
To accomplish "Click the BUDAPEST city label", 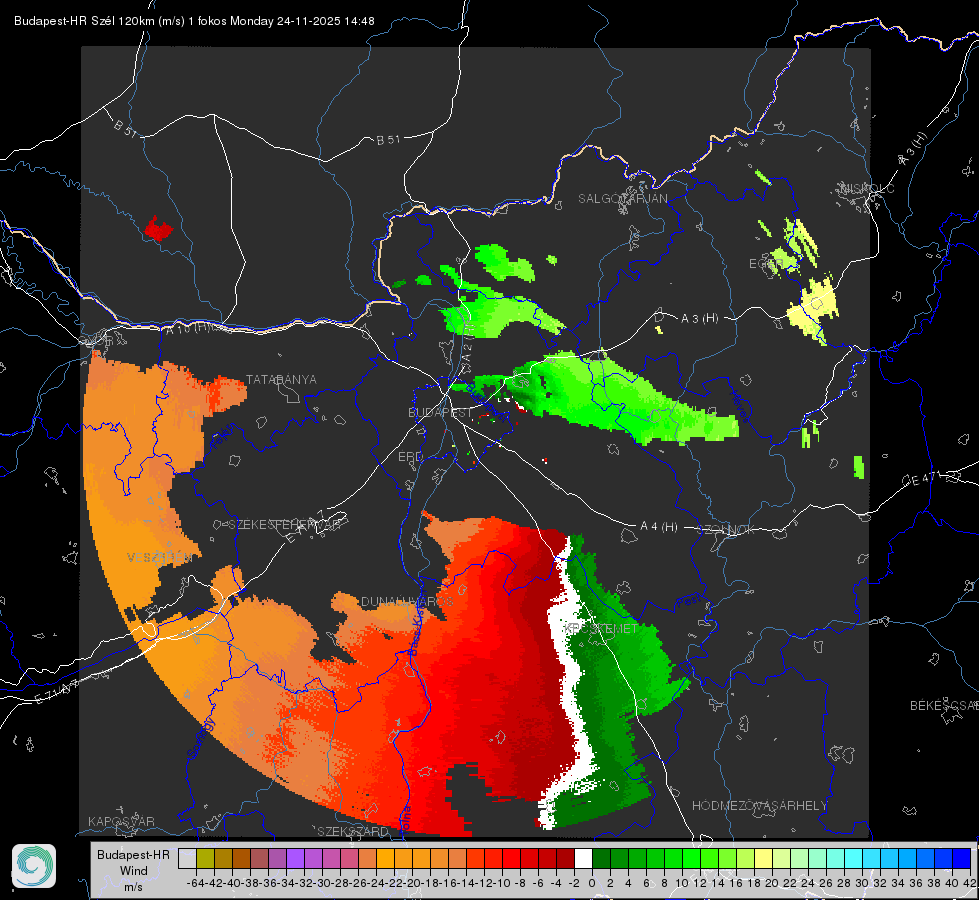I will pos(440,413).
